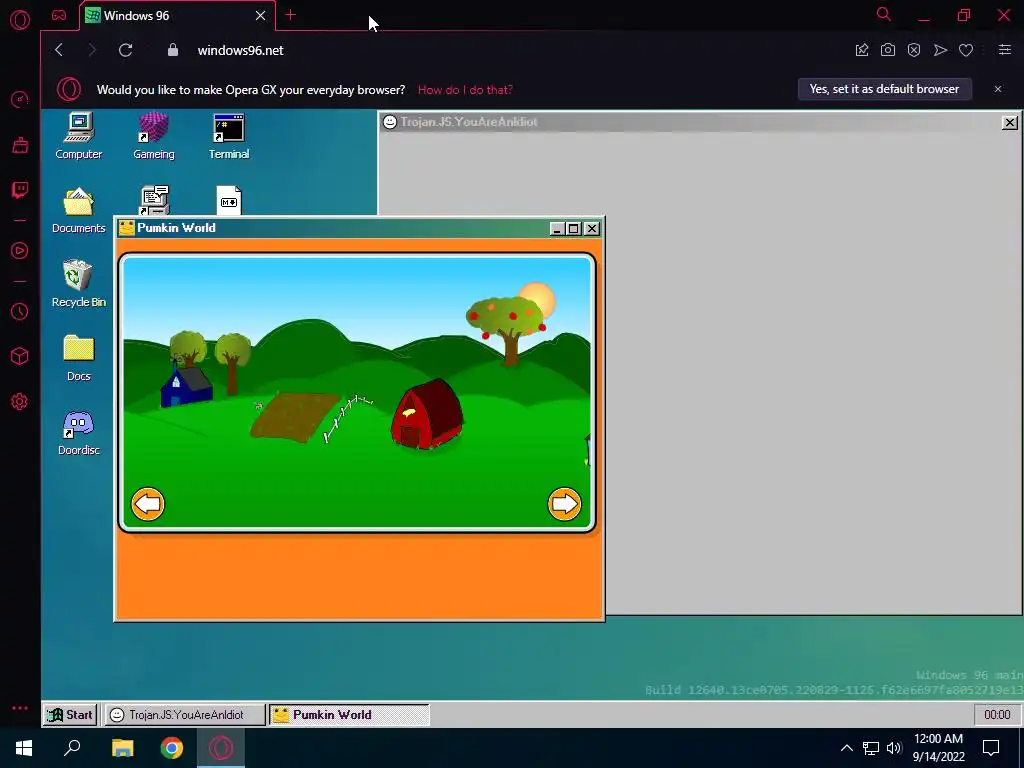Open the Recycle Bin icon
This screenshot has height=768, width=1024.
[78, 283]
